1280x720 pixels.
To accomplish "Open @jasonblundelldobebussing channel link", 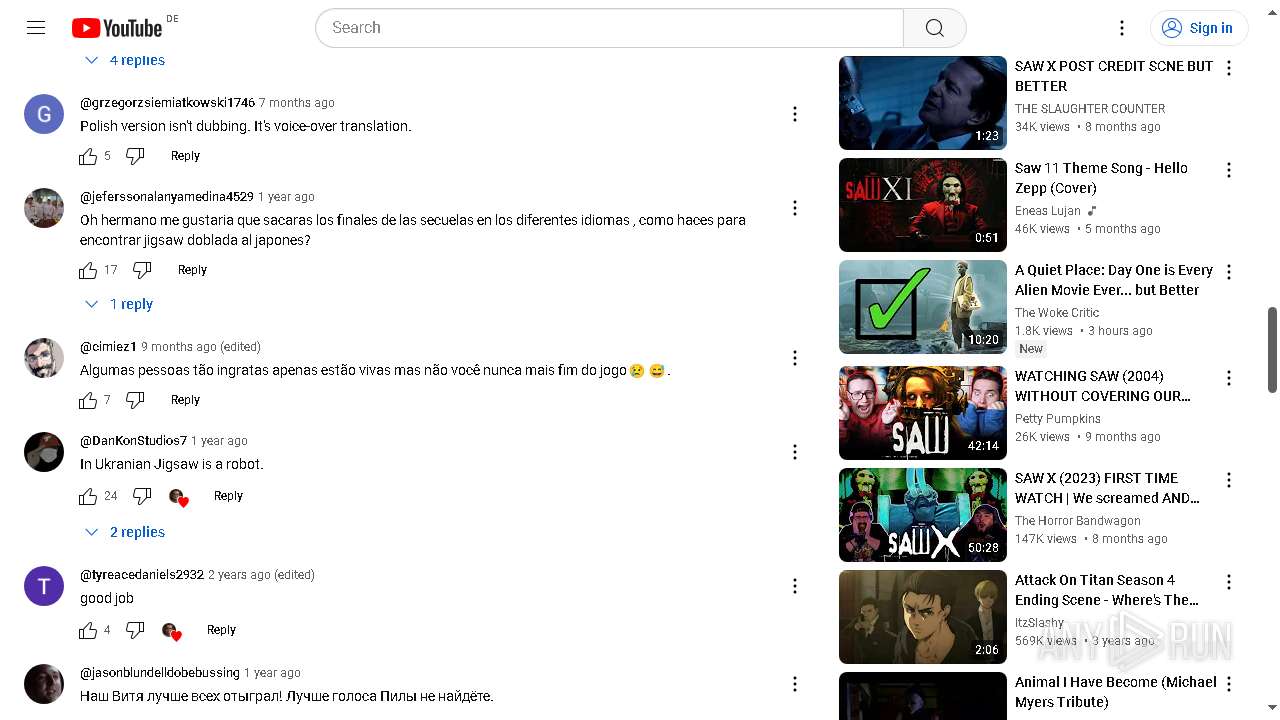I will coord(160,673).
